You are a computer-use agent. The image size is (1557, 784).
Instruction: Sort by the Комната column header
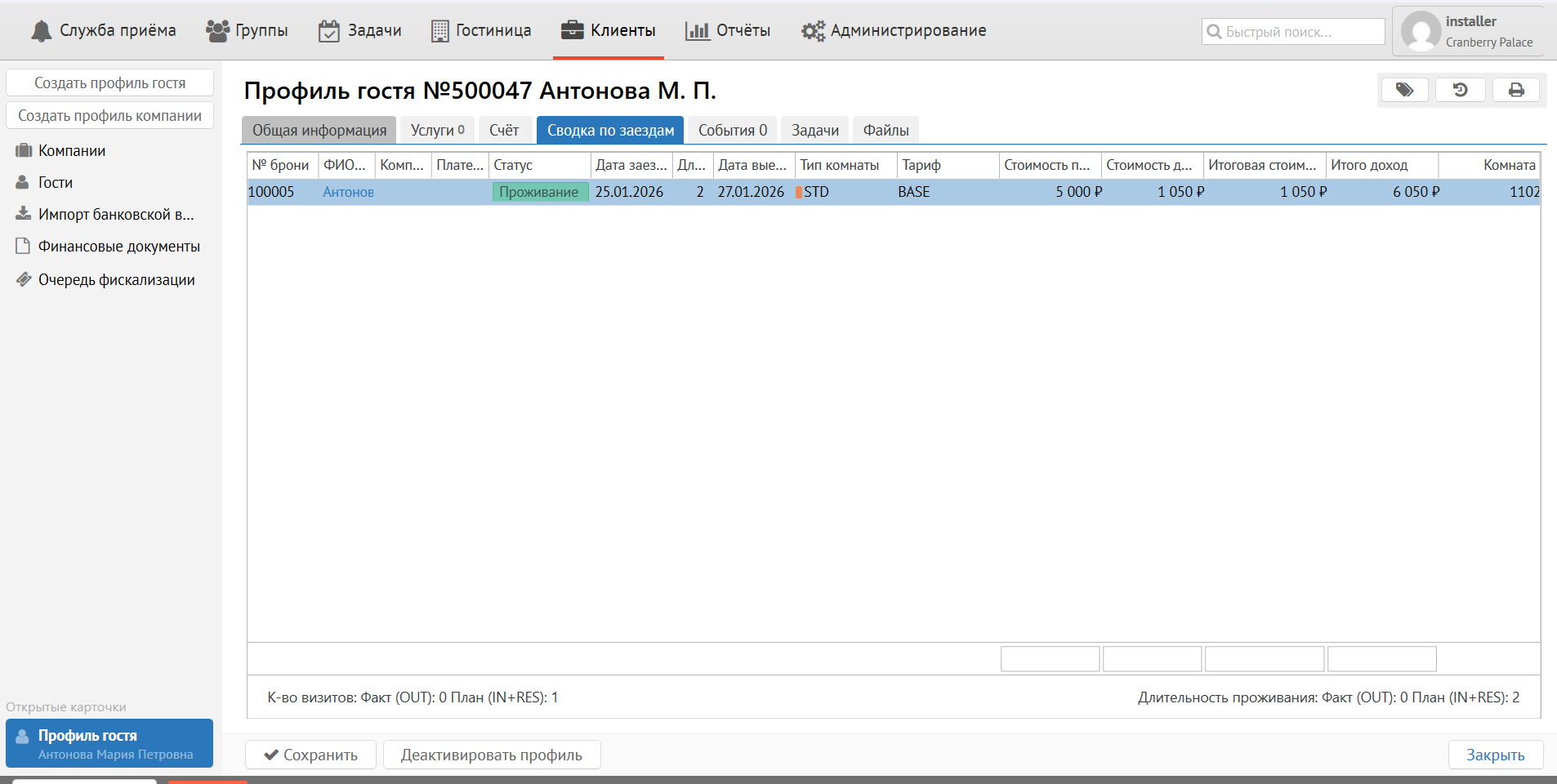1489,165
